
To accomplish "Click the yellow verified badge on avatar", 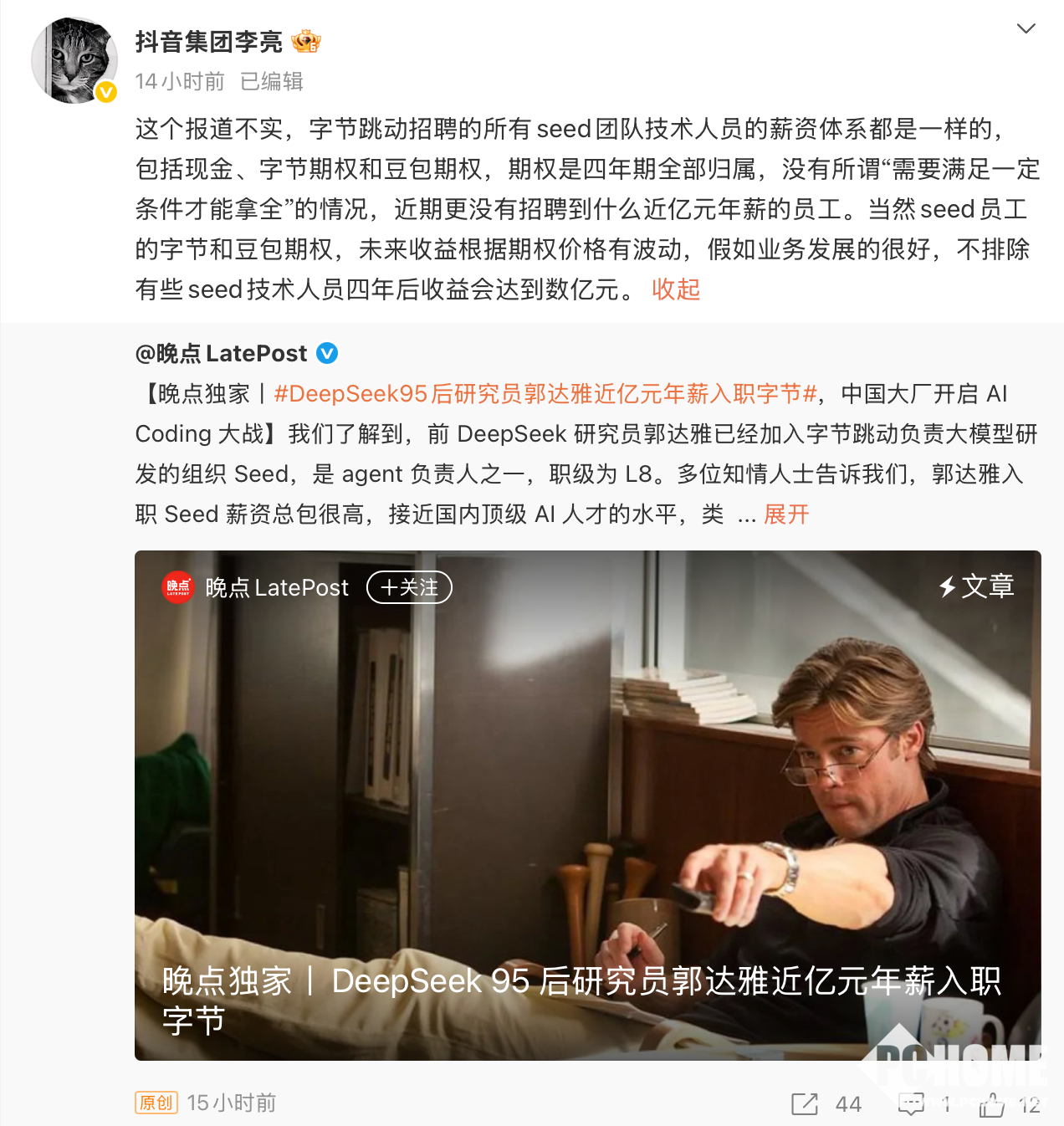I will pyautogui.click(x=106, y=92).
